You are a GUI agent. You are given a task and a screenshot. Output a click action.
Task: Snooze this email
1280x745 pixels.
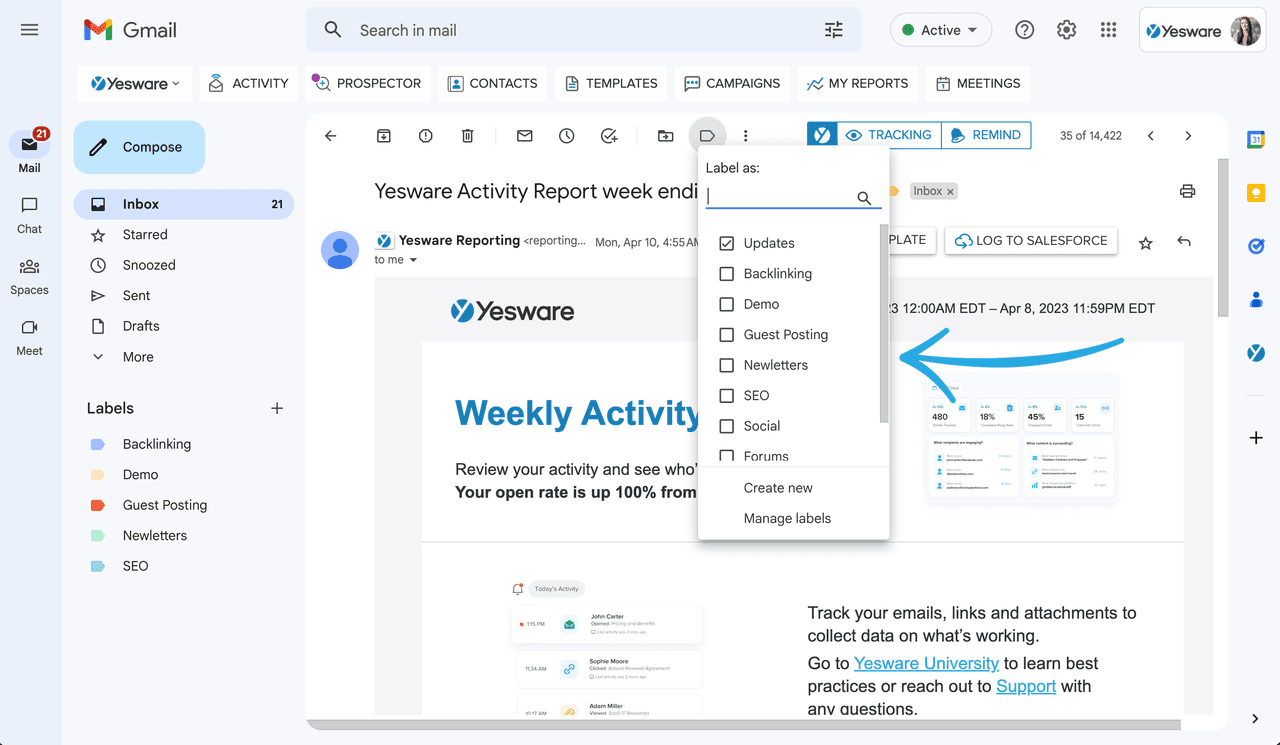tap(567, 136)
